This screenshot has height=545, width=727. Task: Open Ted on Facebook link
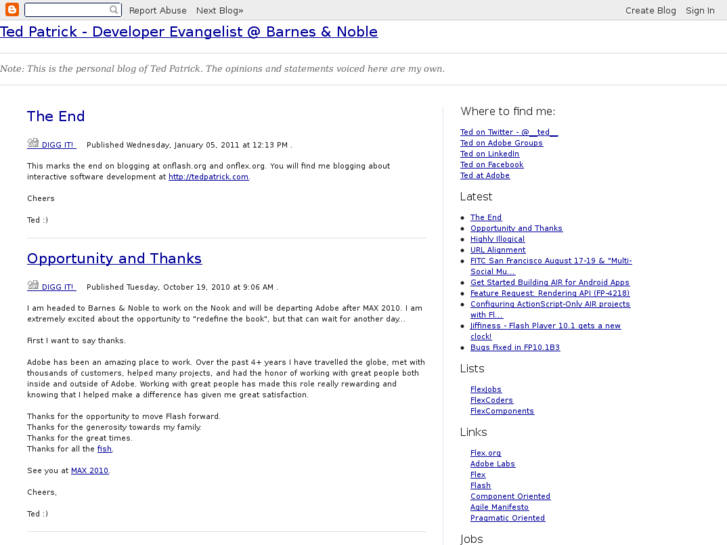pos(491,164)
